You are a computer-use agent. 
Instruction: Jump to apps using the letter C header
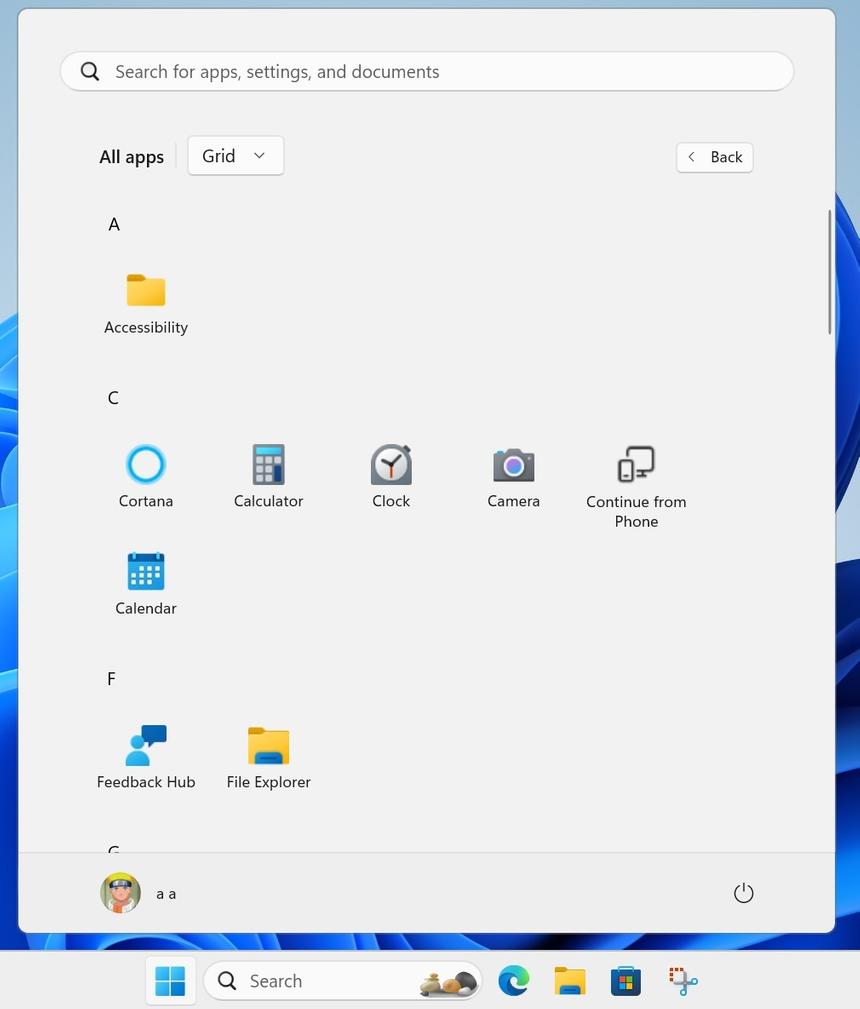(x=113, y=397)
